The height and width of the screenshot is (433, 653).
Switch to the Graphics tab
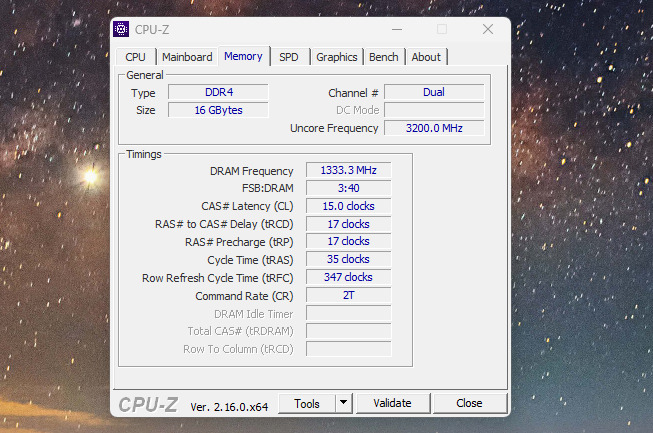point(337,57)
